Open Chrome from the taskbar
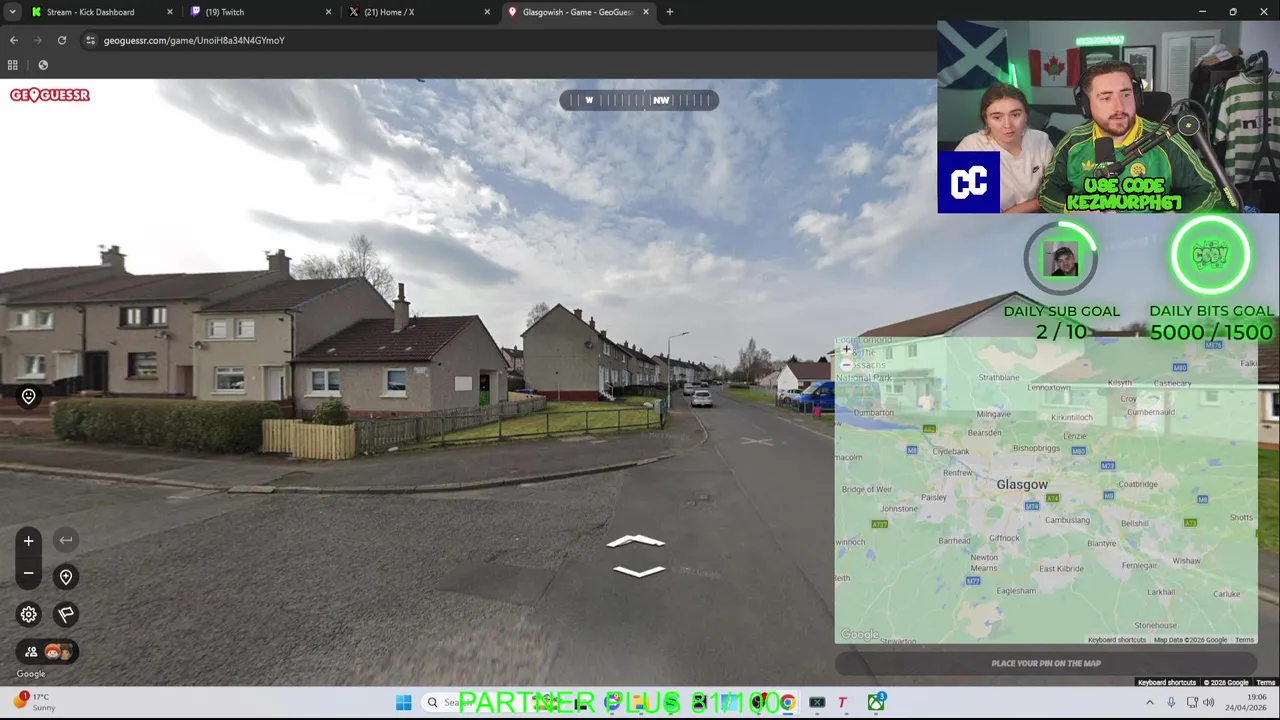 (x=787, y=703)
